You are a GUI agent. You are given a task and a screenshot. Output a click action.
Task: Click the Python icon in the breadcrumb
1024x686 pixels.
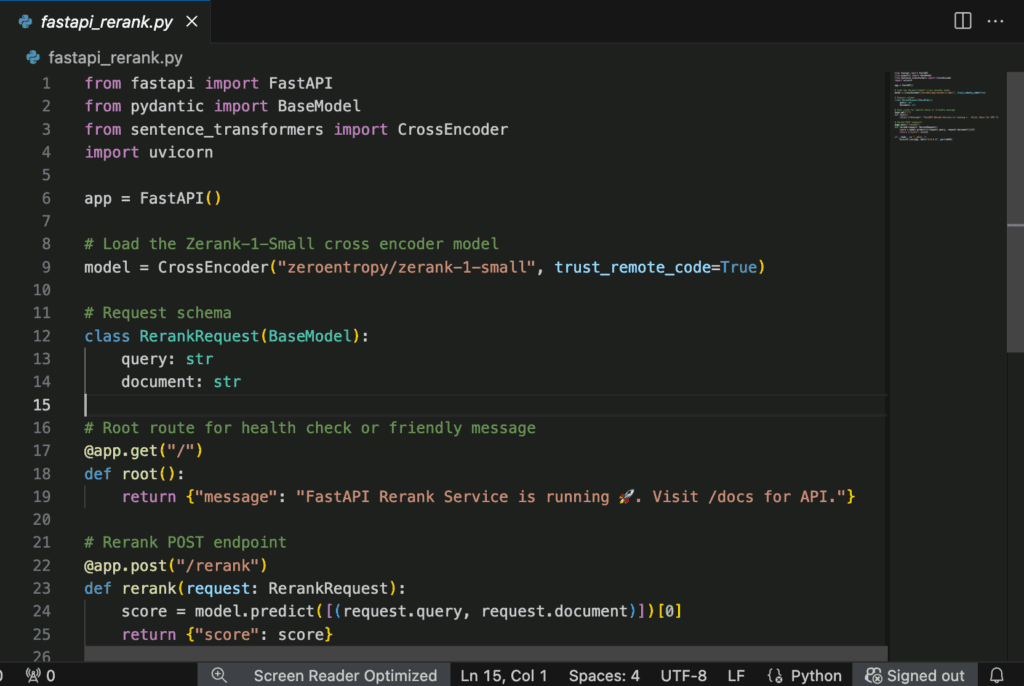tap(33, 57)
